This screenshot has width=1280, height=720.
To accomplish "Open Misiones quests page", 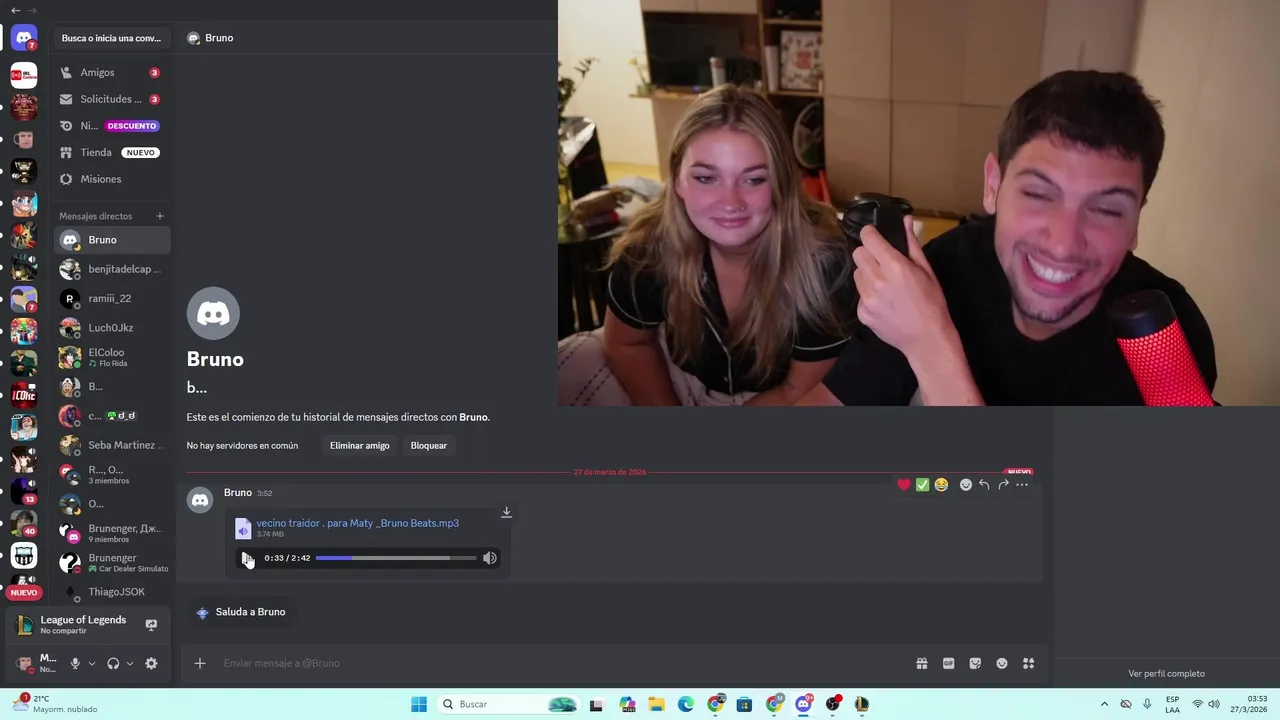I will point(111,179).
